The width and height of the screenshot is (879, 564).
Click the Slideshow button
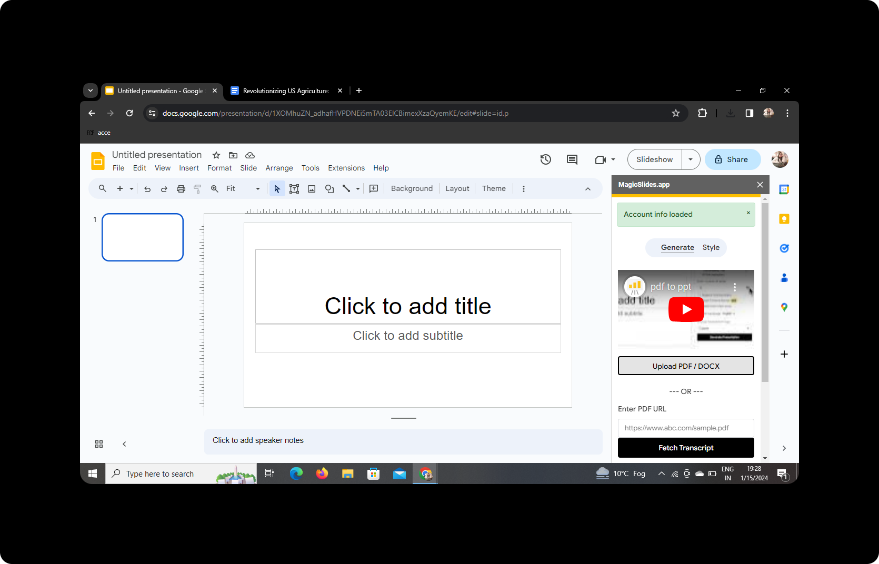pyautogui.click(x=654, y=160)
